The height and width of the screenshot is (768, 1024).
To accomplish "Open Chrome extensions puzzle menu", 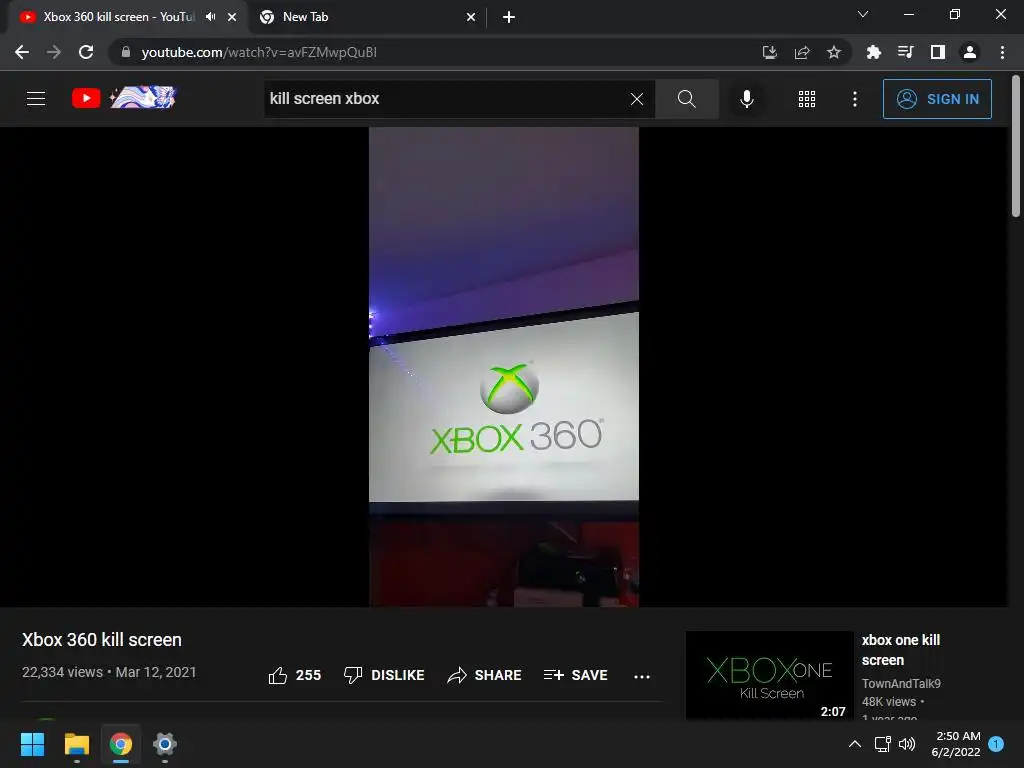I will 874,52.
